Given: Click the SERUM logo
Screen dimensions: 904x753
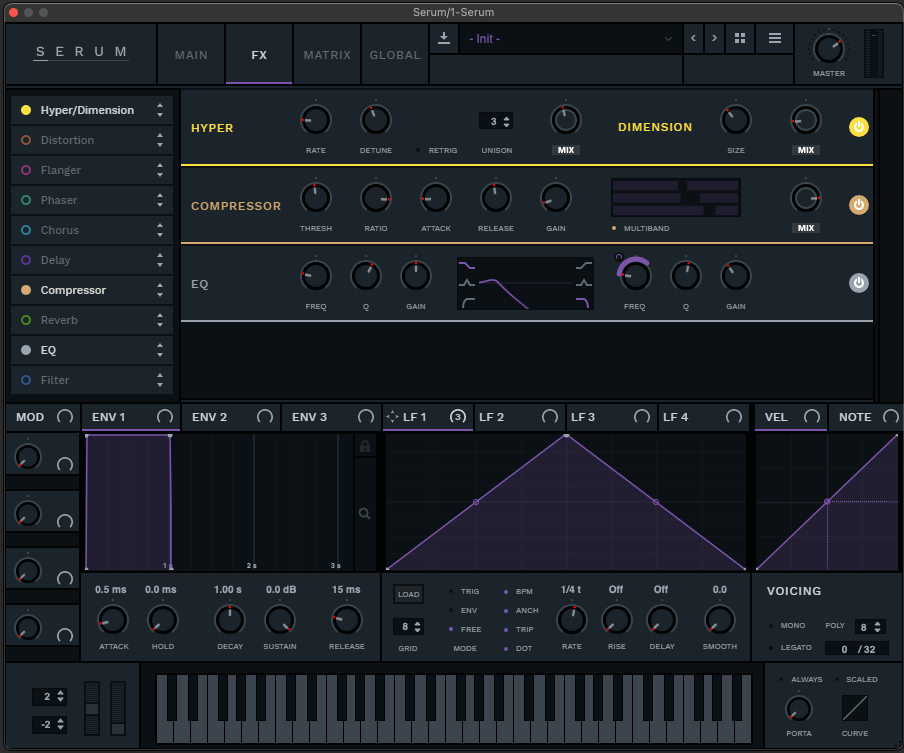Looking at the screenshot, I should (x=81, y=52).
